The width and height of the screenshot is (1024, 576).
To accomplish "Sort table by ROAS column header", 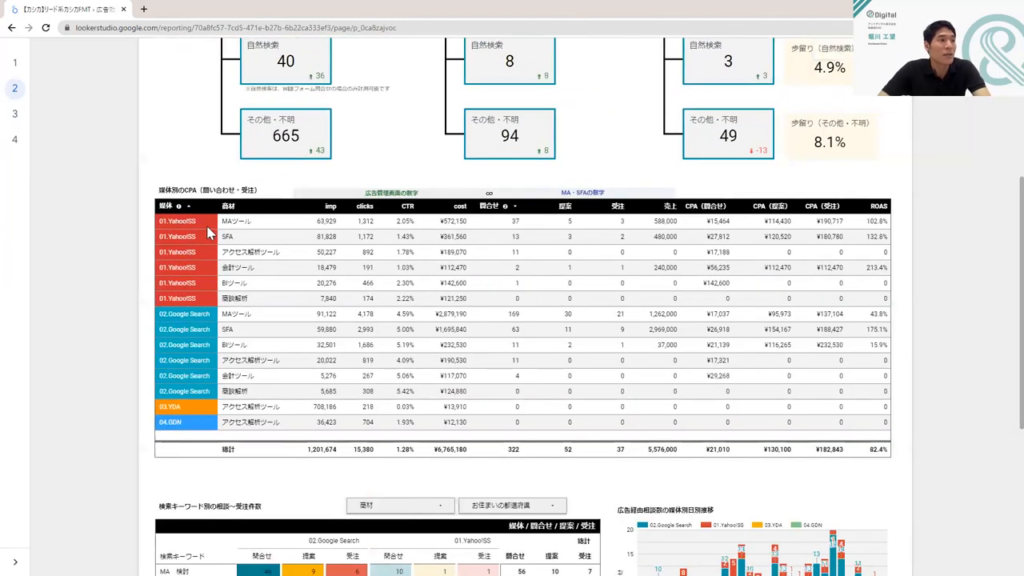I will (876, 206).
